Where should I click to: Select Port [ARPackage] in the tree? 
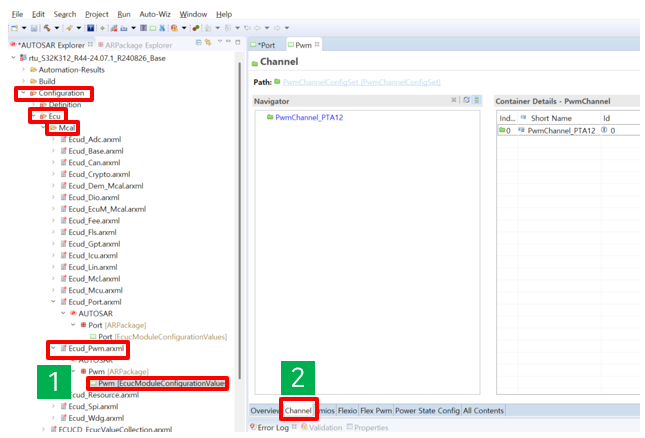[117, 325]
